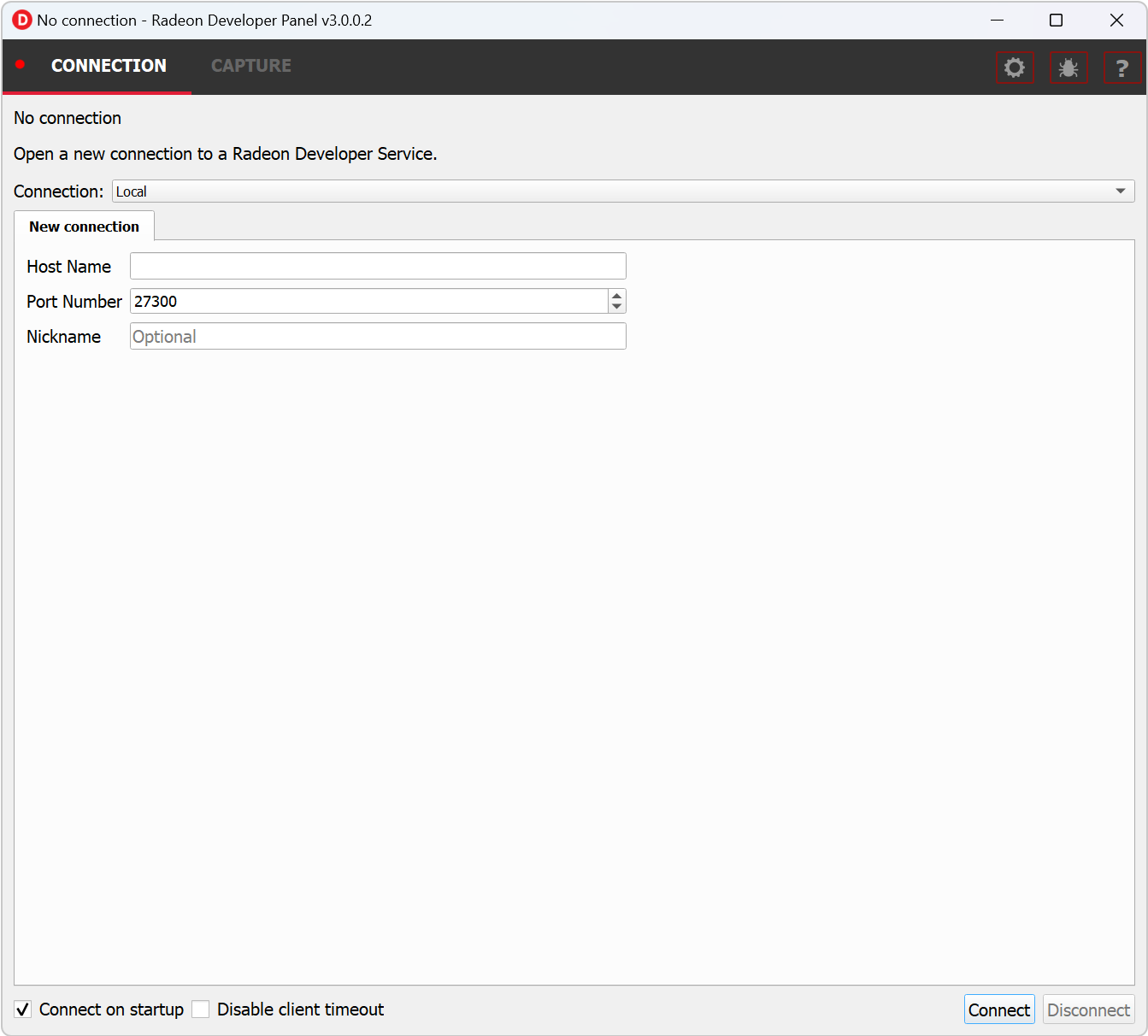Click into the Host Name field

pyautogui.click(x=378, y=266)
